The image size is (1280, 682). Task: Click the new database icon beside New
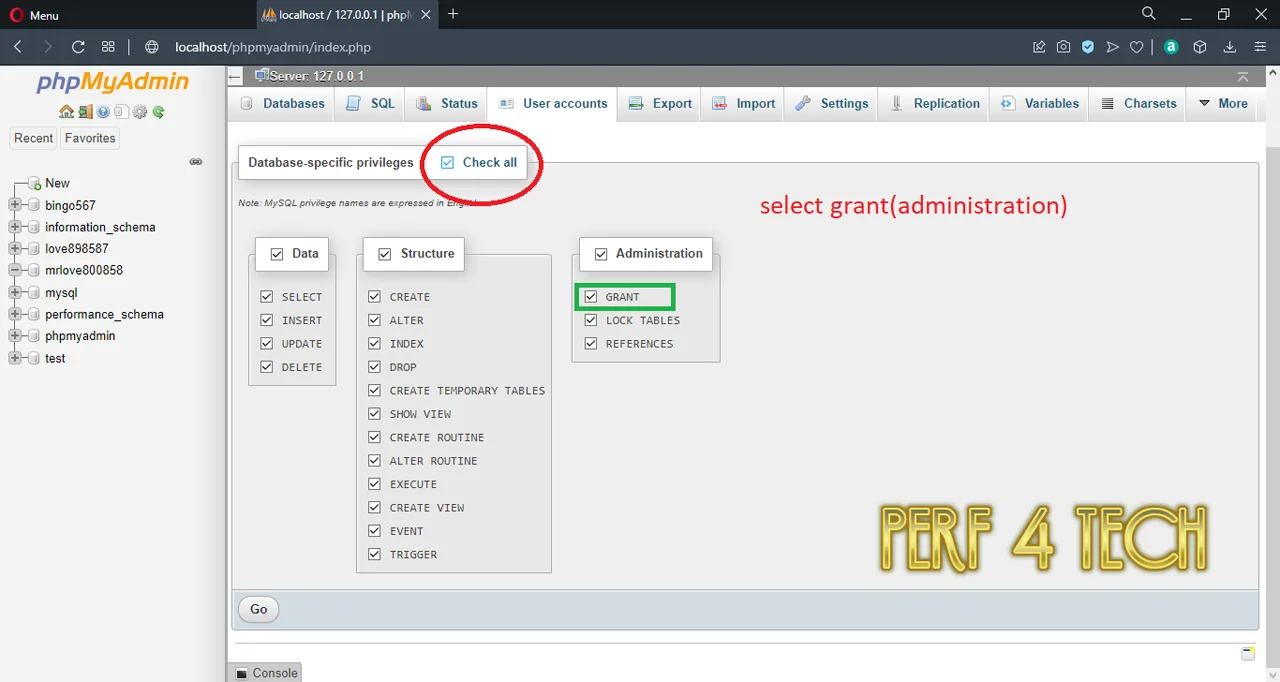point(35,184)
